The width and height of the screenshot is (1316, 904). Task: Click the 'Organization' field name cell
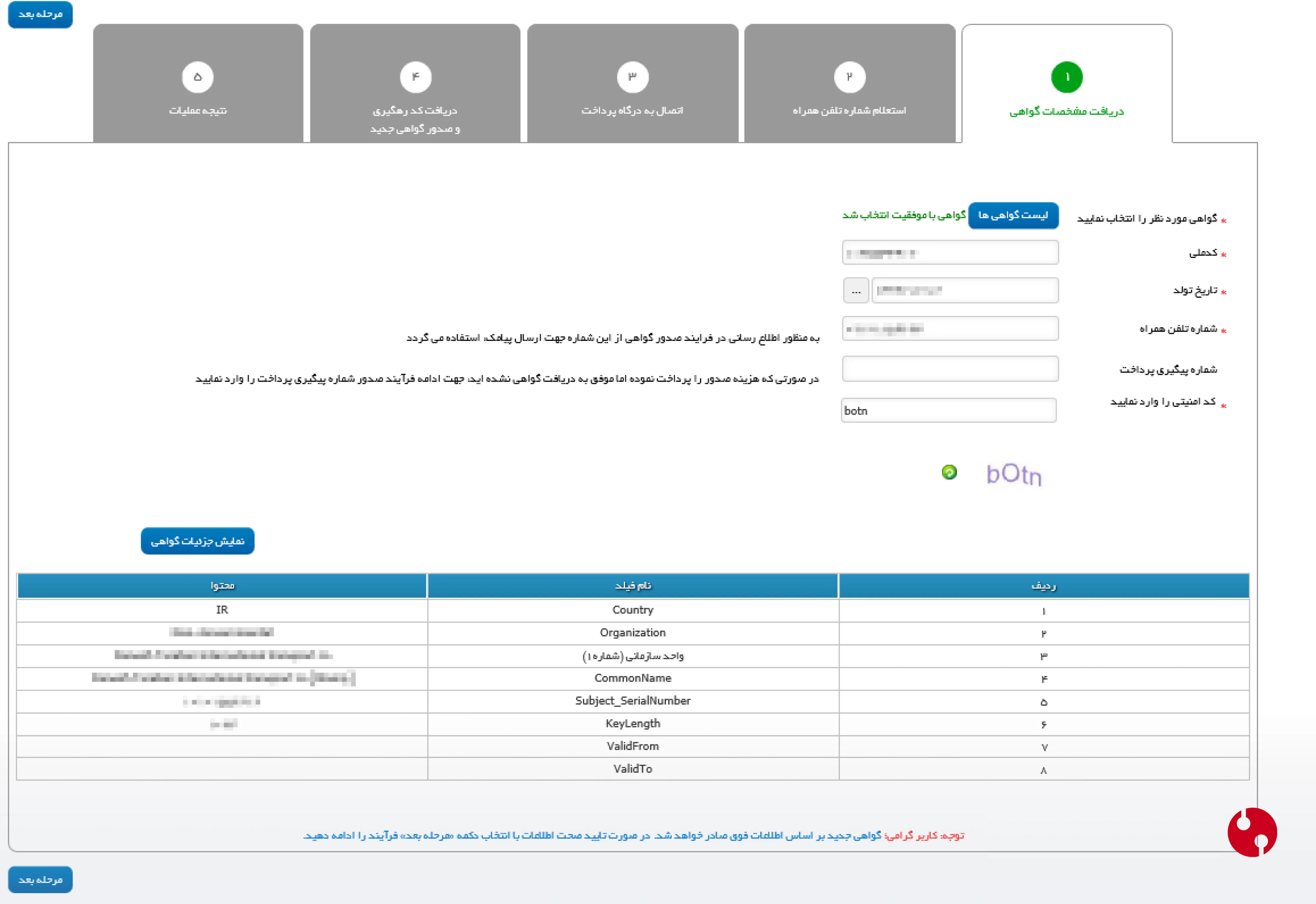(633, 633)
